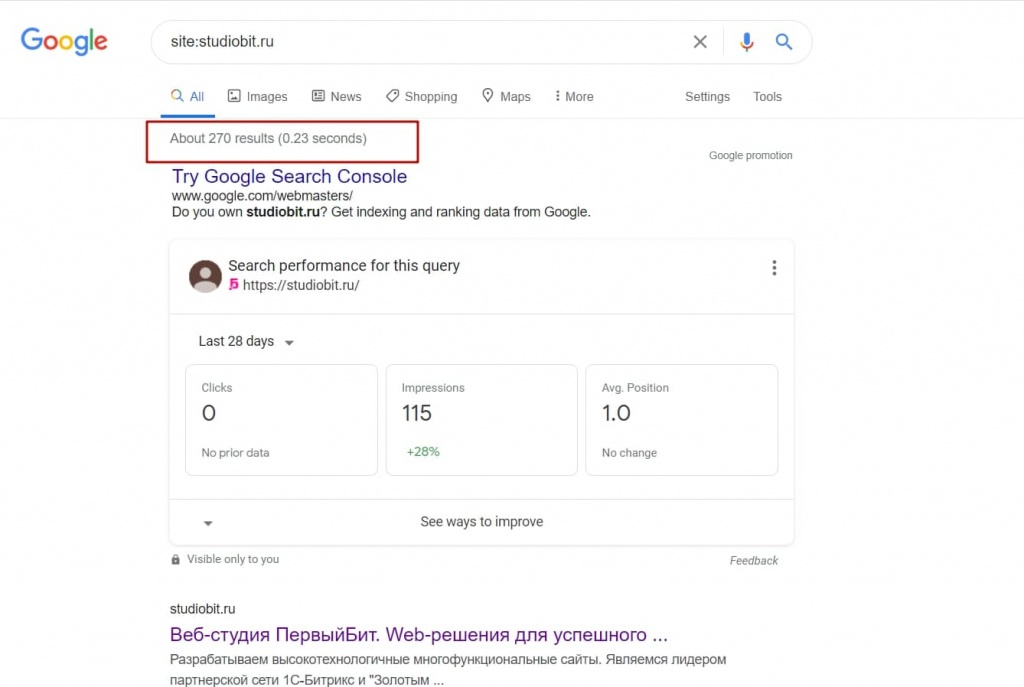Click the lock icon beside Visible only to you

pyautogui.click(x=175, y=560)
